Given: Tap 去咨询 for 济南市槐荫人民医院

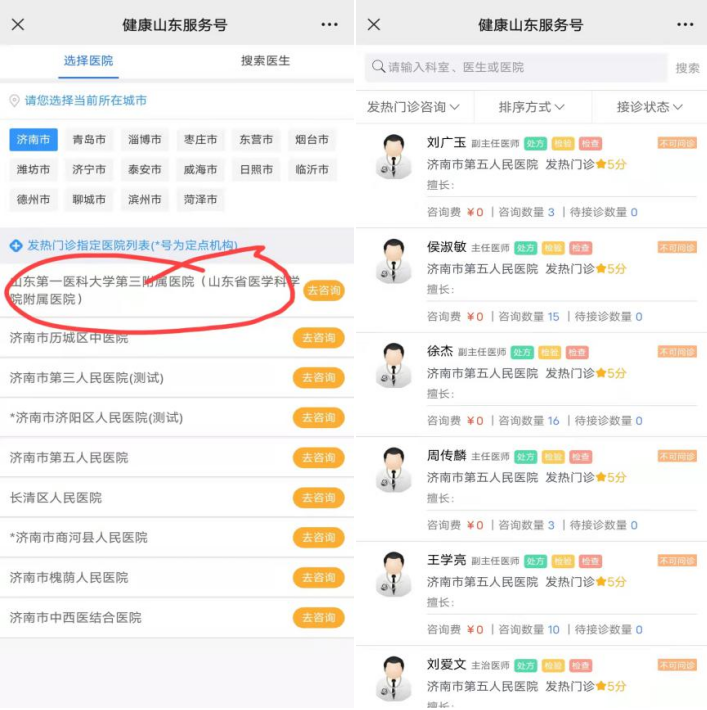Looking at the screenshot, I should coord(319,578).
